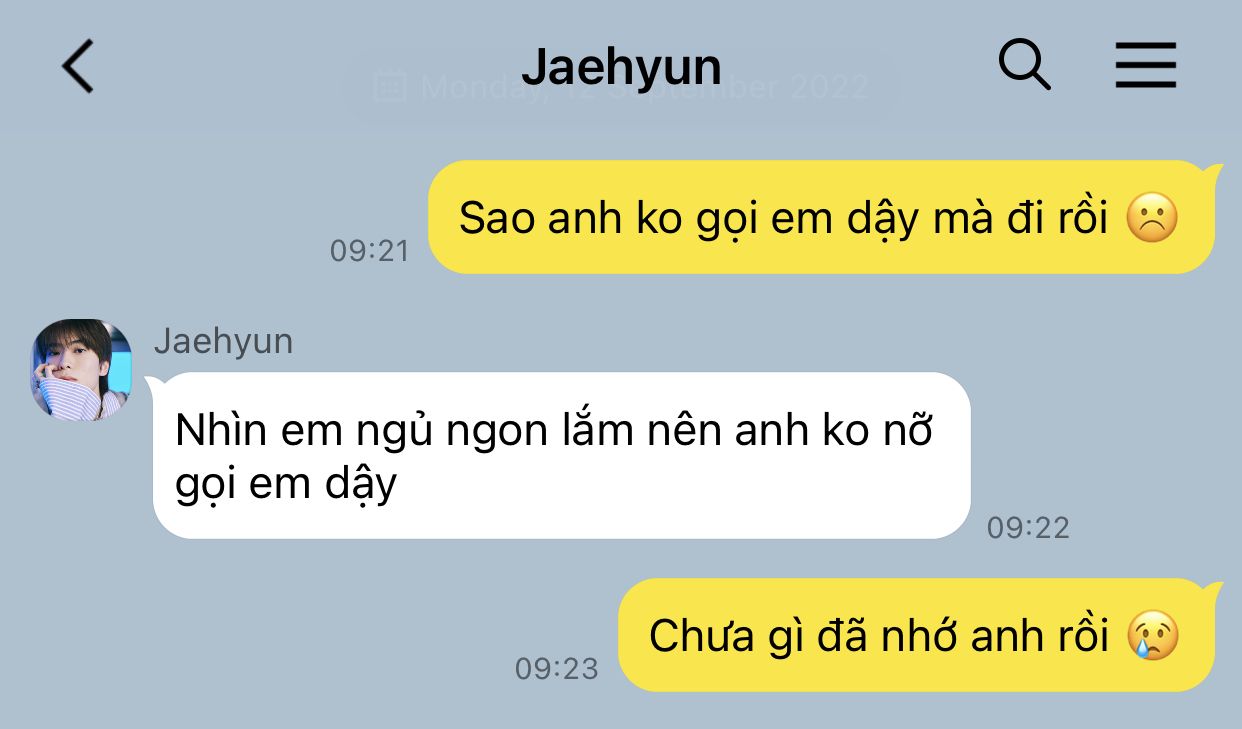Tap the chat title Jaehyun at top
The height and width of the screenshot is (729, 1242).
pos(621,67)
